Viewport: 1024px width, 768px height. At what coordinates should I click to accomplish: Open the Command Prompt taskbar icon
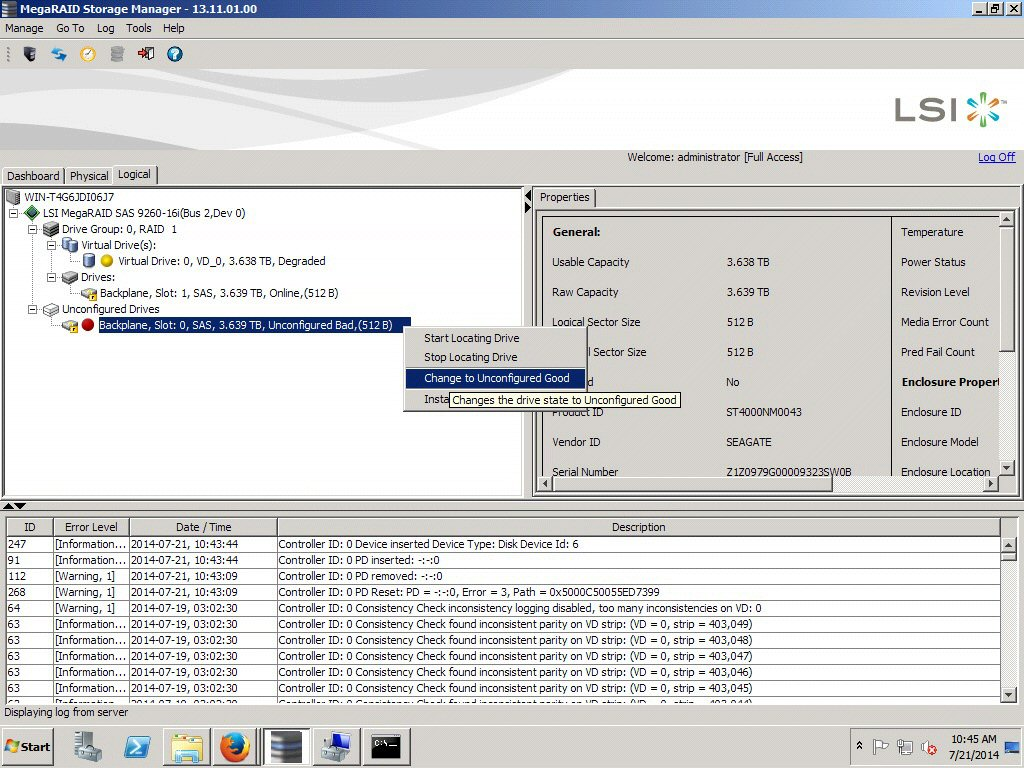[386, 746]
